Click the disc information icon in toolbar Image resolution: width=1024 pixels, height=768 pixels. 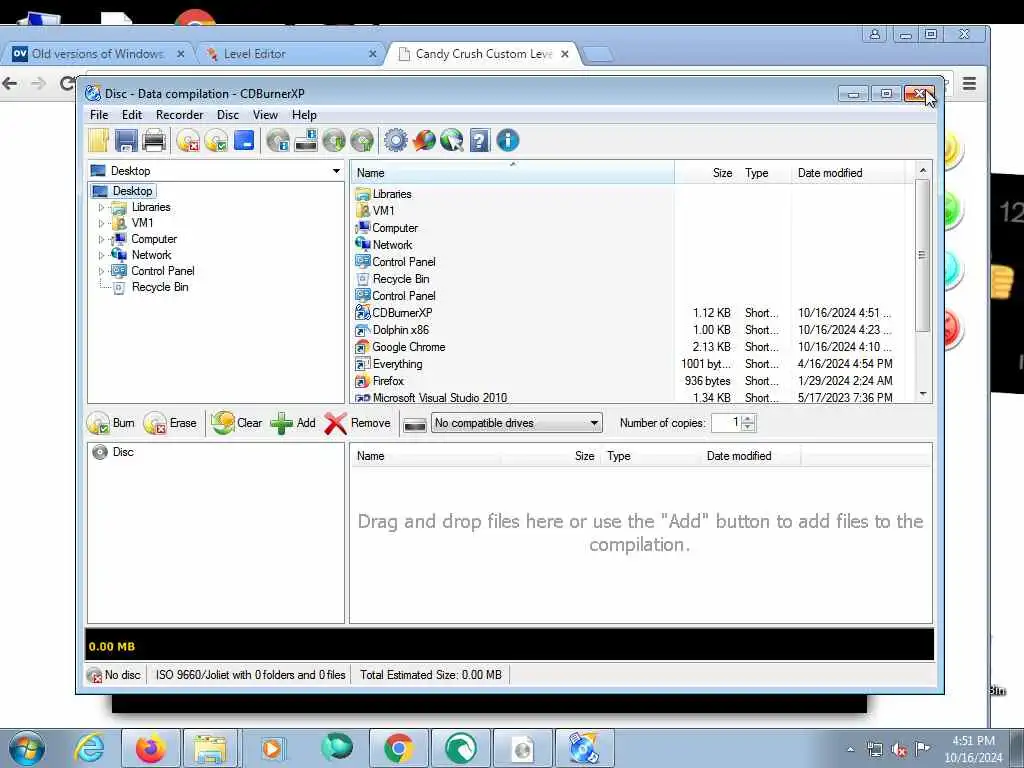click(278, 140)
